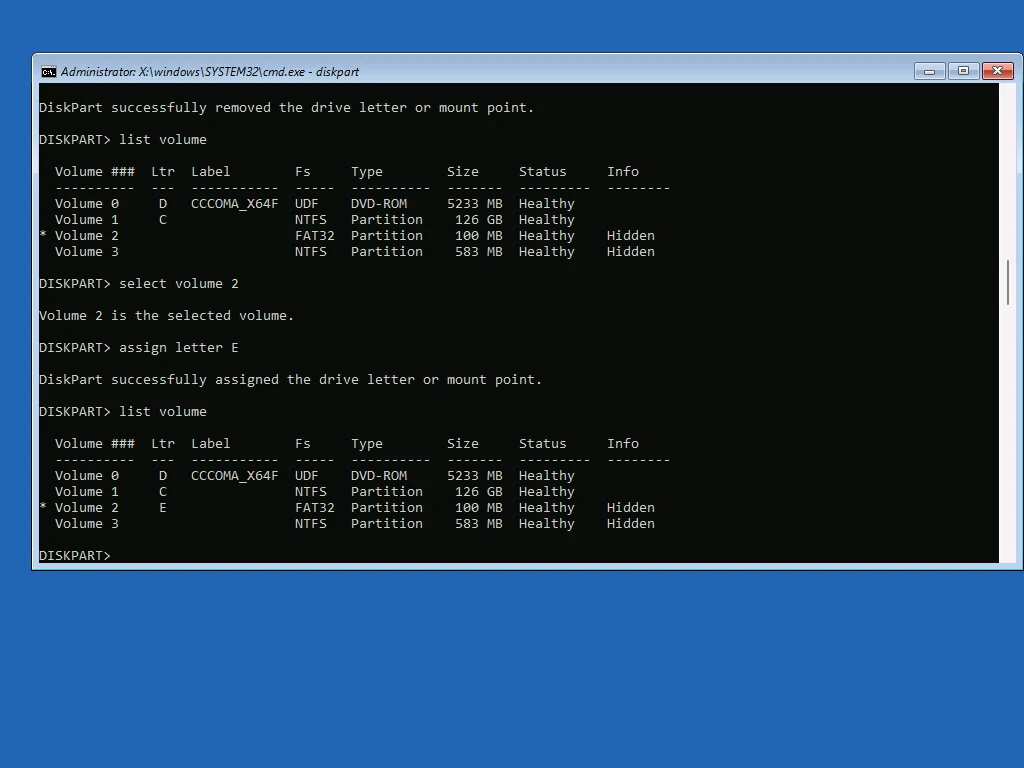Click 'Healthy' status of Volume 0, first table
This screenshot has width=1024, height=768.
547,204
